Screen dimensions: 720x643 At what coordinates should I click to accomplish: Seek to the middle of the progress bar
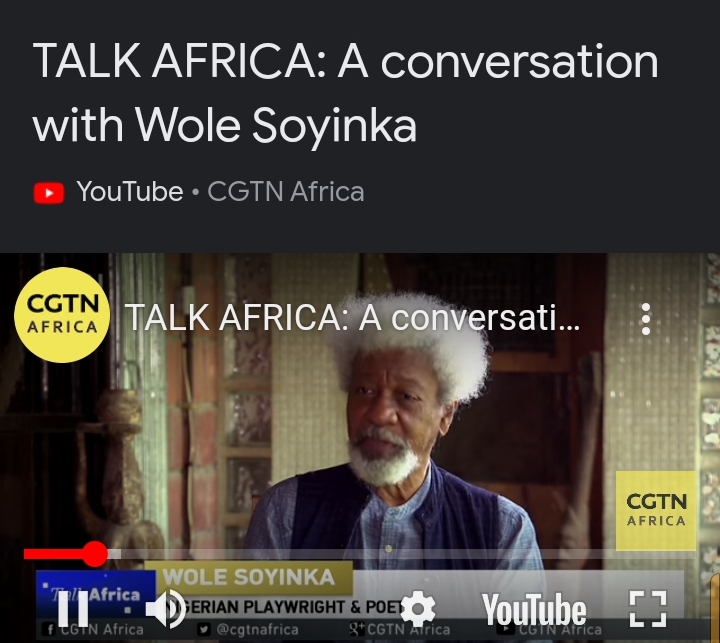(360, 554)
